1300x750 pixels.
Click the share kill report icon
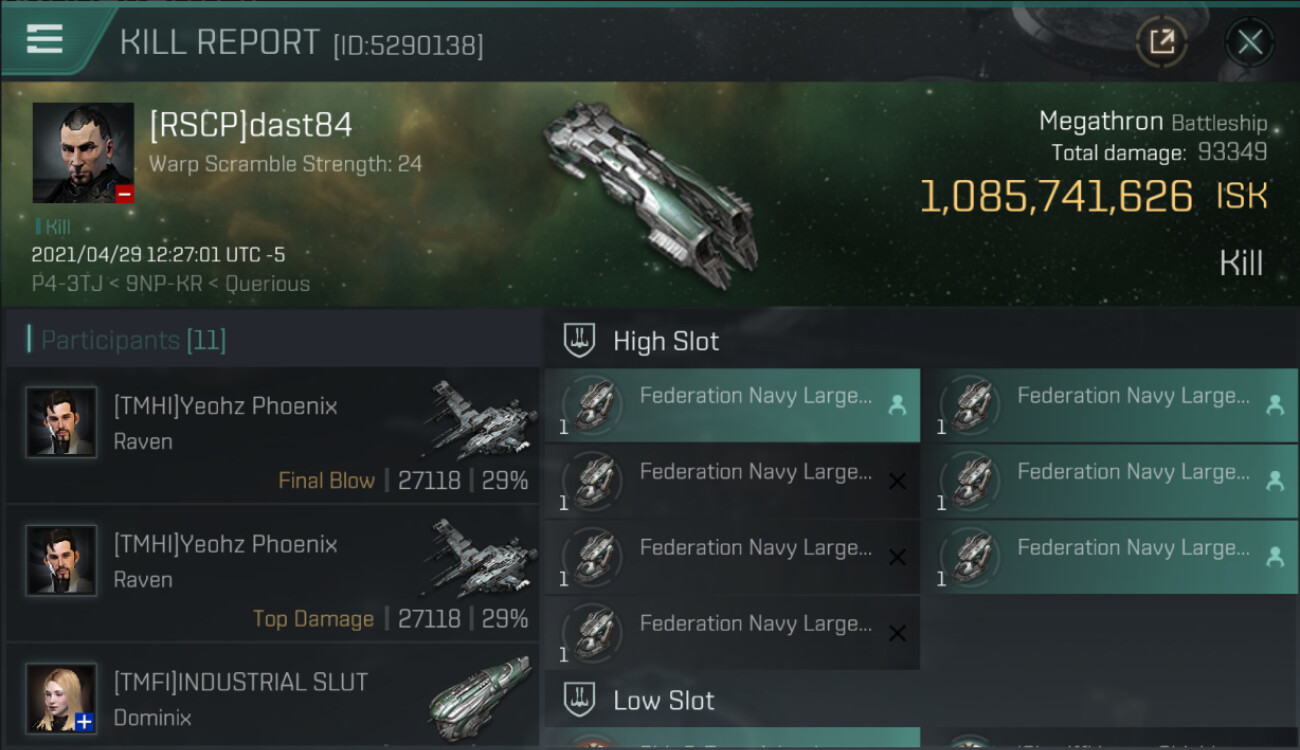pyautogui.click(x=1161, y=42)
